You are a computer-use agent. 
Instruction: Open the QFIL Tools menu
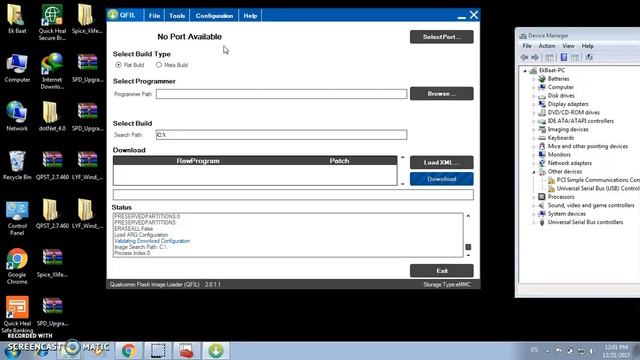pos(177,16)
